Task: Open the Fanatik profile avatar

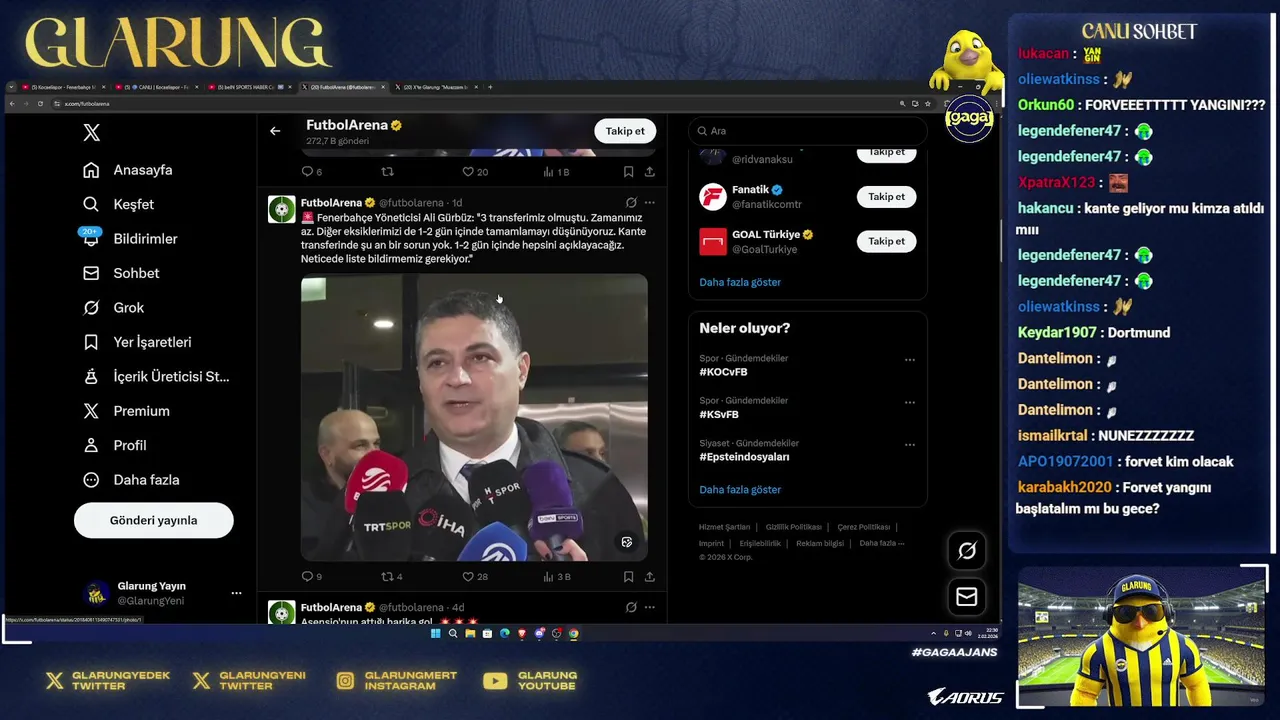Action: [712, 197]
